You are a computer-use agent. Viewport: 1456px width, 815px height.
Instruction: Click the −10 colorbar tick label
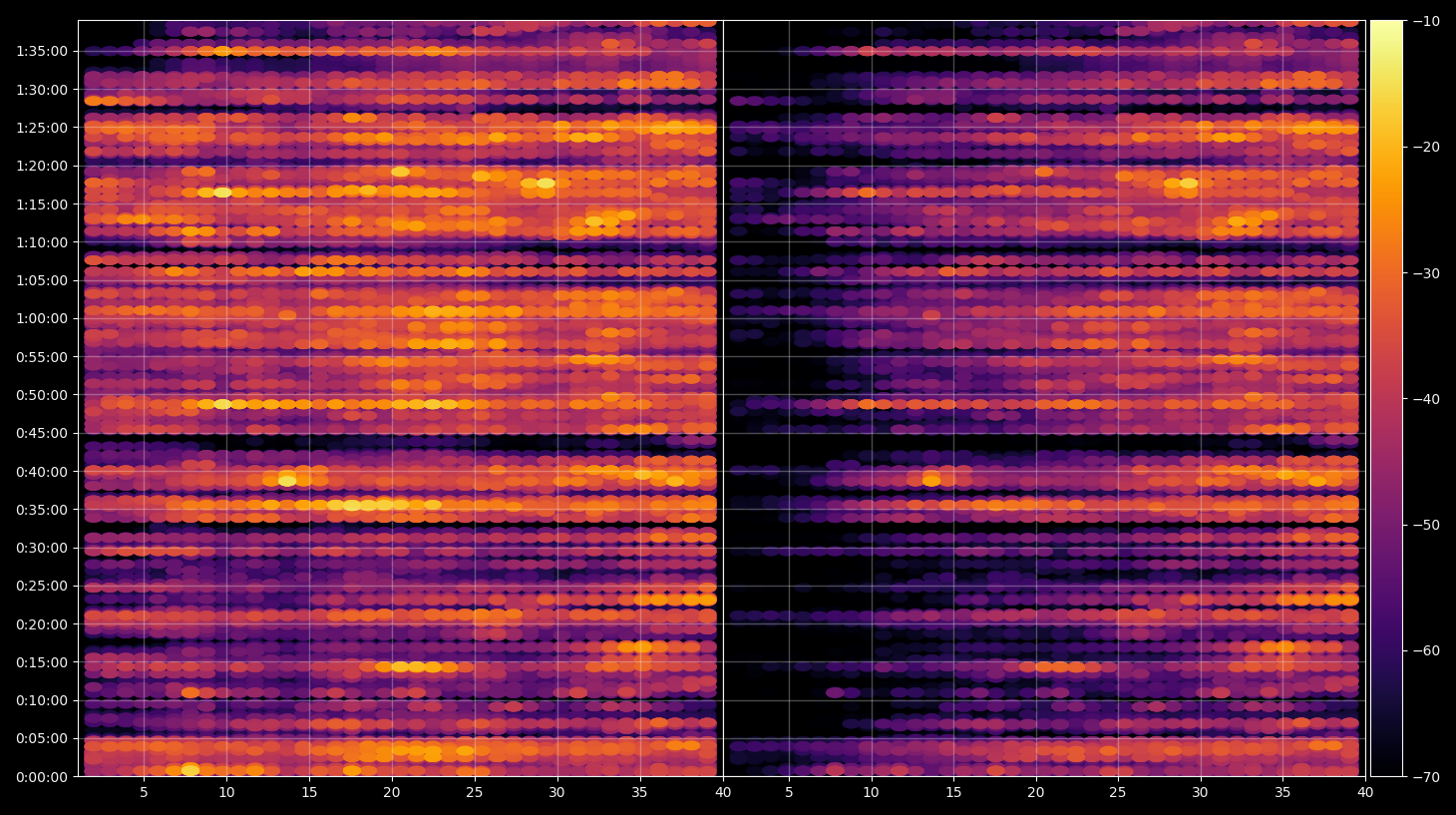[x=1426, y=21]
